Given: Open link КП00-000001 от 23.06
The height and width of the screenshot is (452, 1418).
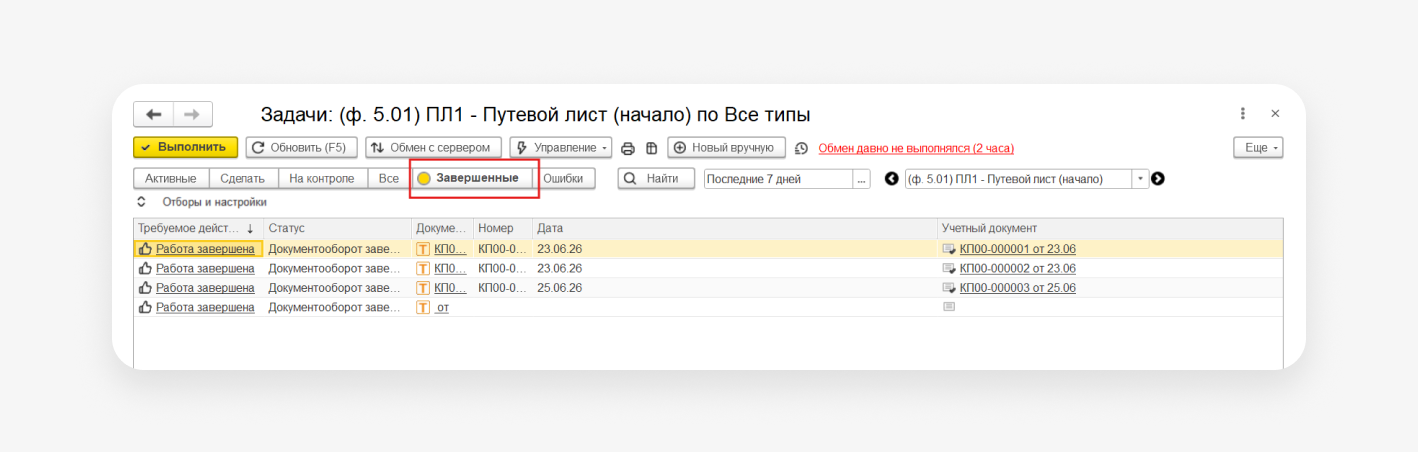Looking at the screenshot, I should point(1018,249).
